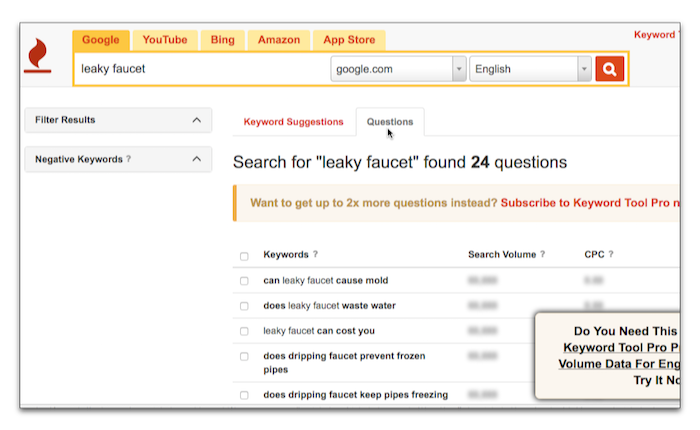Click the orange magnifier search button

(609, 69)
